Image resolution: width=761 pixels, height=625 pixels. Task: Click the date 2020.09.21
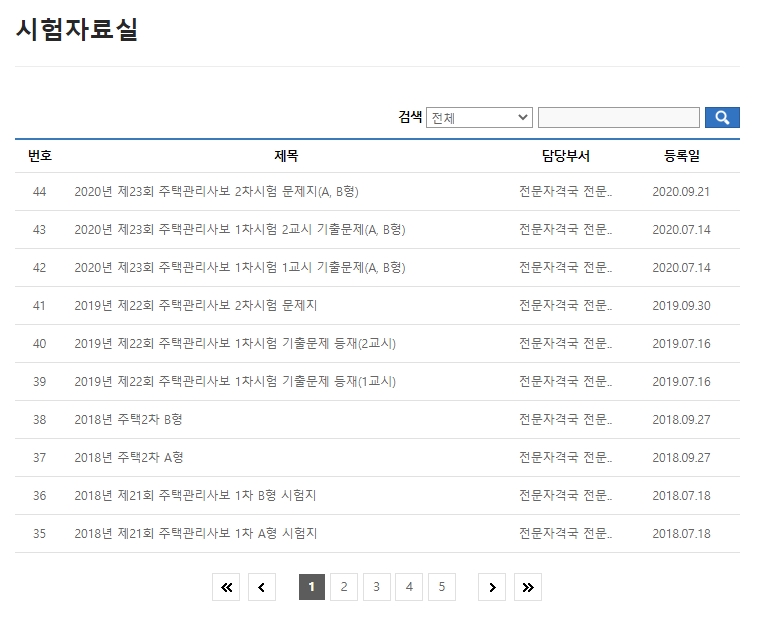[x=681, y=192]
